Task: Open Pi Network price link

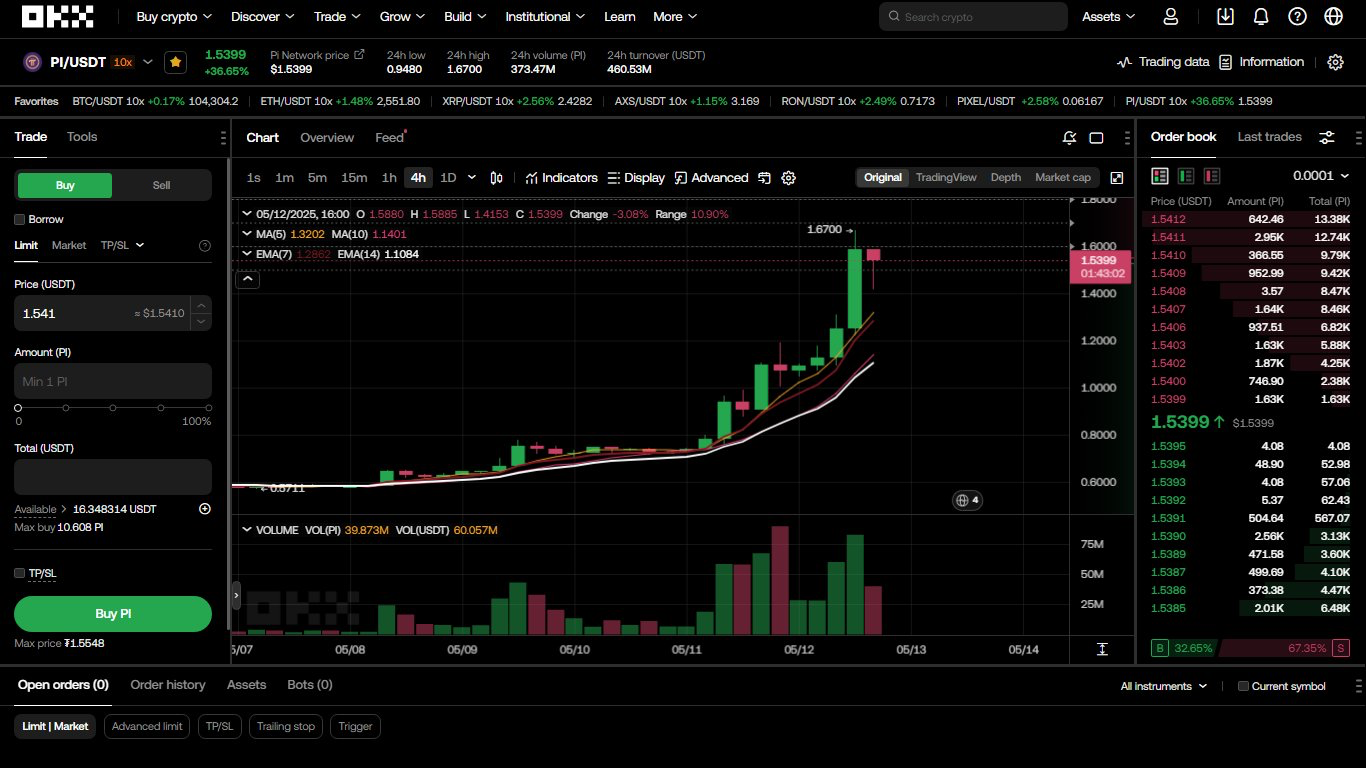Action: pyautogui.click(x=318, y=55)
